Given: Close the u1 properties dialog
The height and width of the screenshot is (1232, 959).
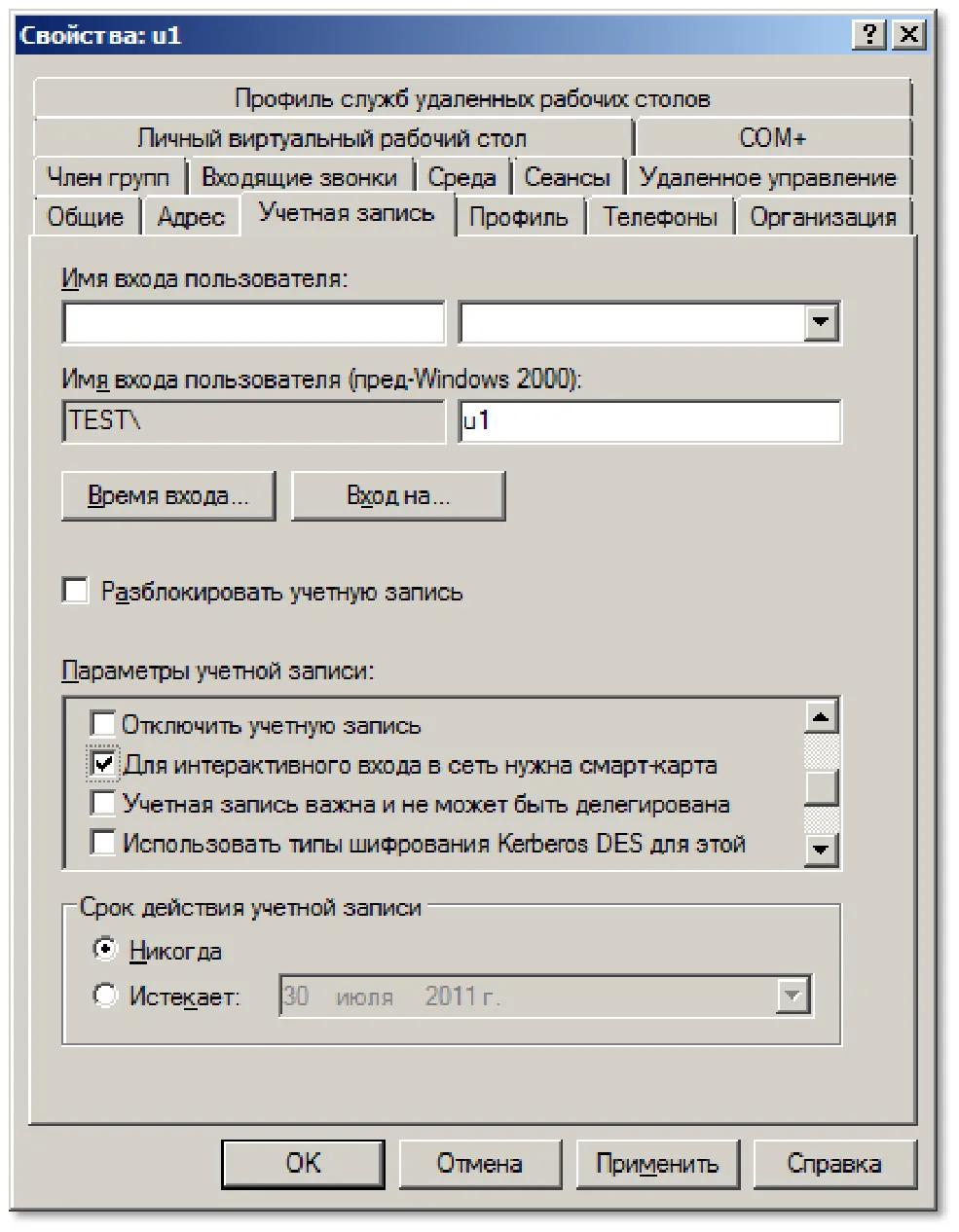Looking at the screenshot, I should 907,35.
